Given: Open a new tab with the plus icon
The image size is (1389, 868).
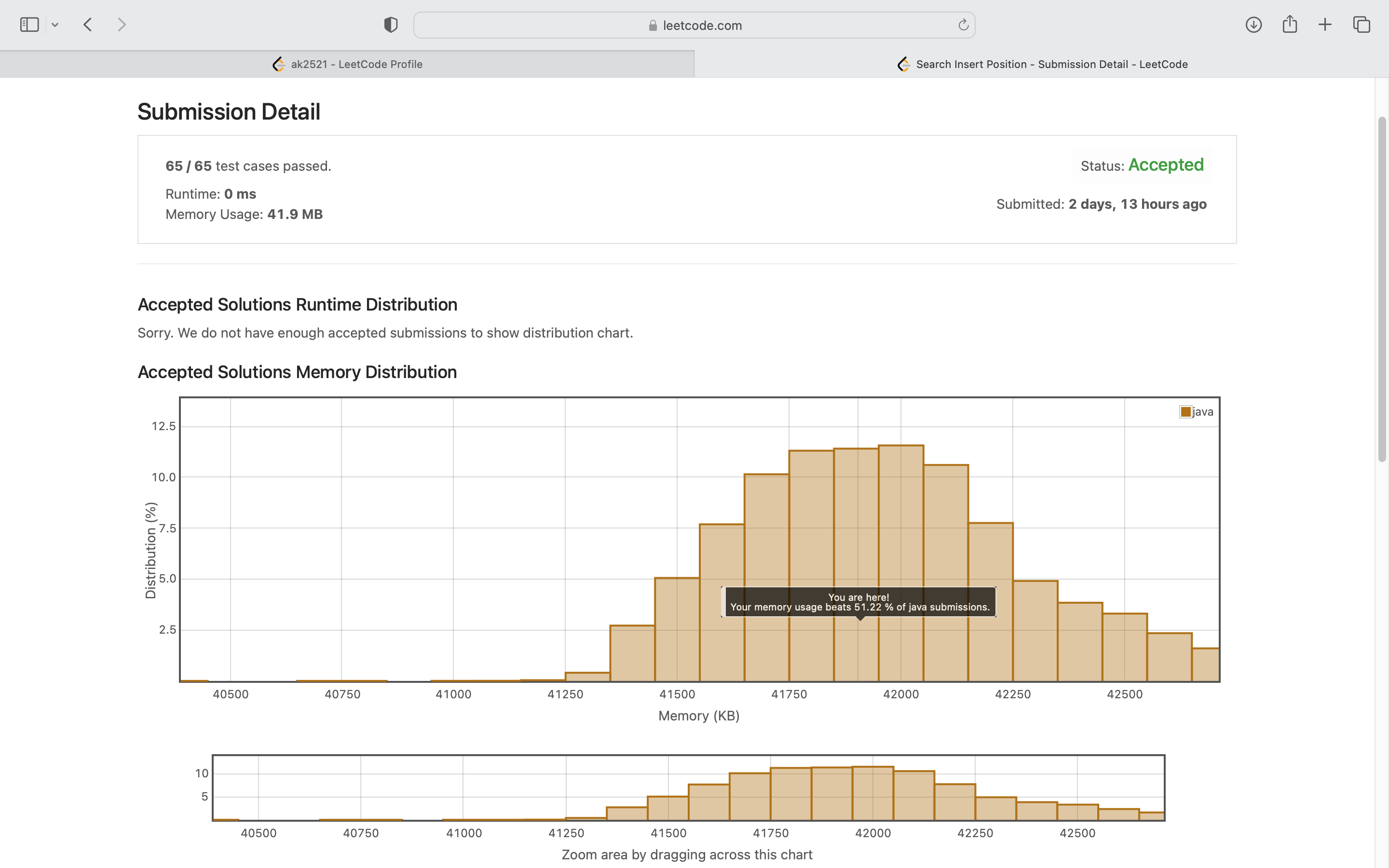Looking at the screenshot, I should click(x=1325, y=25).
